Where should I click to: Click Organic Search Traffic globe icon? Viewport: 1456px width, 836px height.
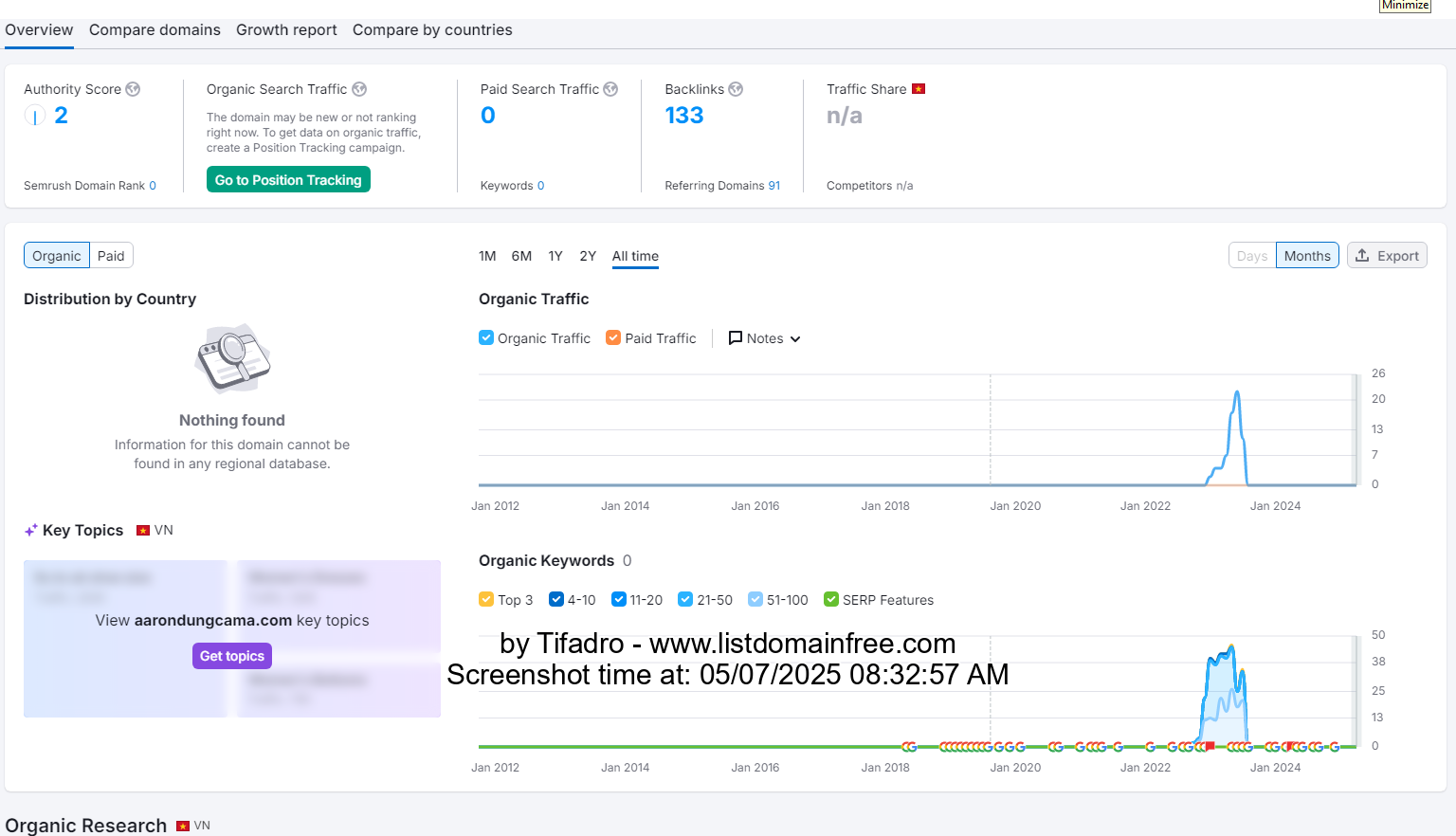pyautogui.click(x=359, y=89)
